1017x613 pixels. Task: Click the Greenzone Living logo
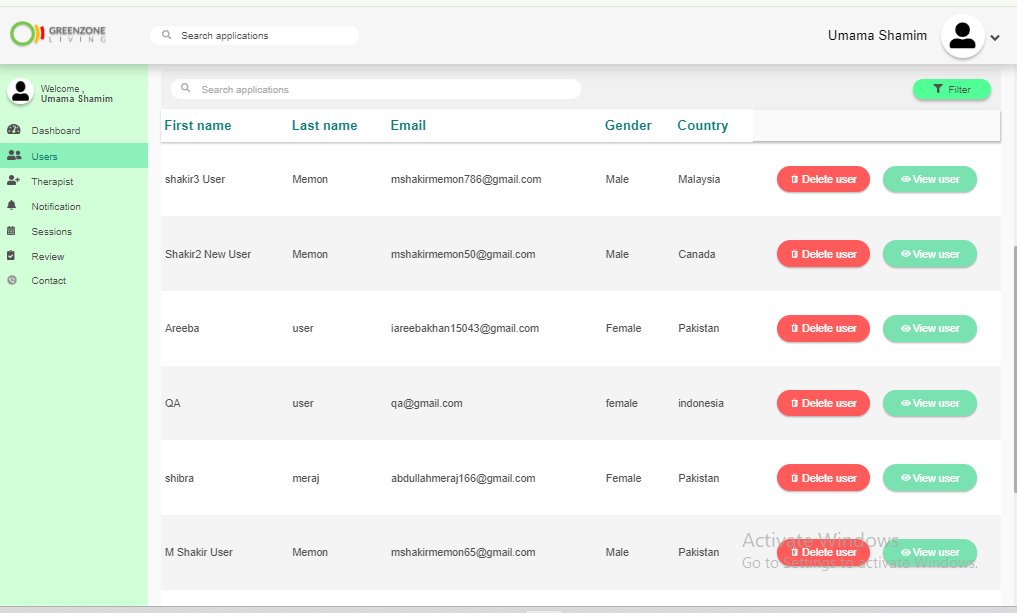58,34
